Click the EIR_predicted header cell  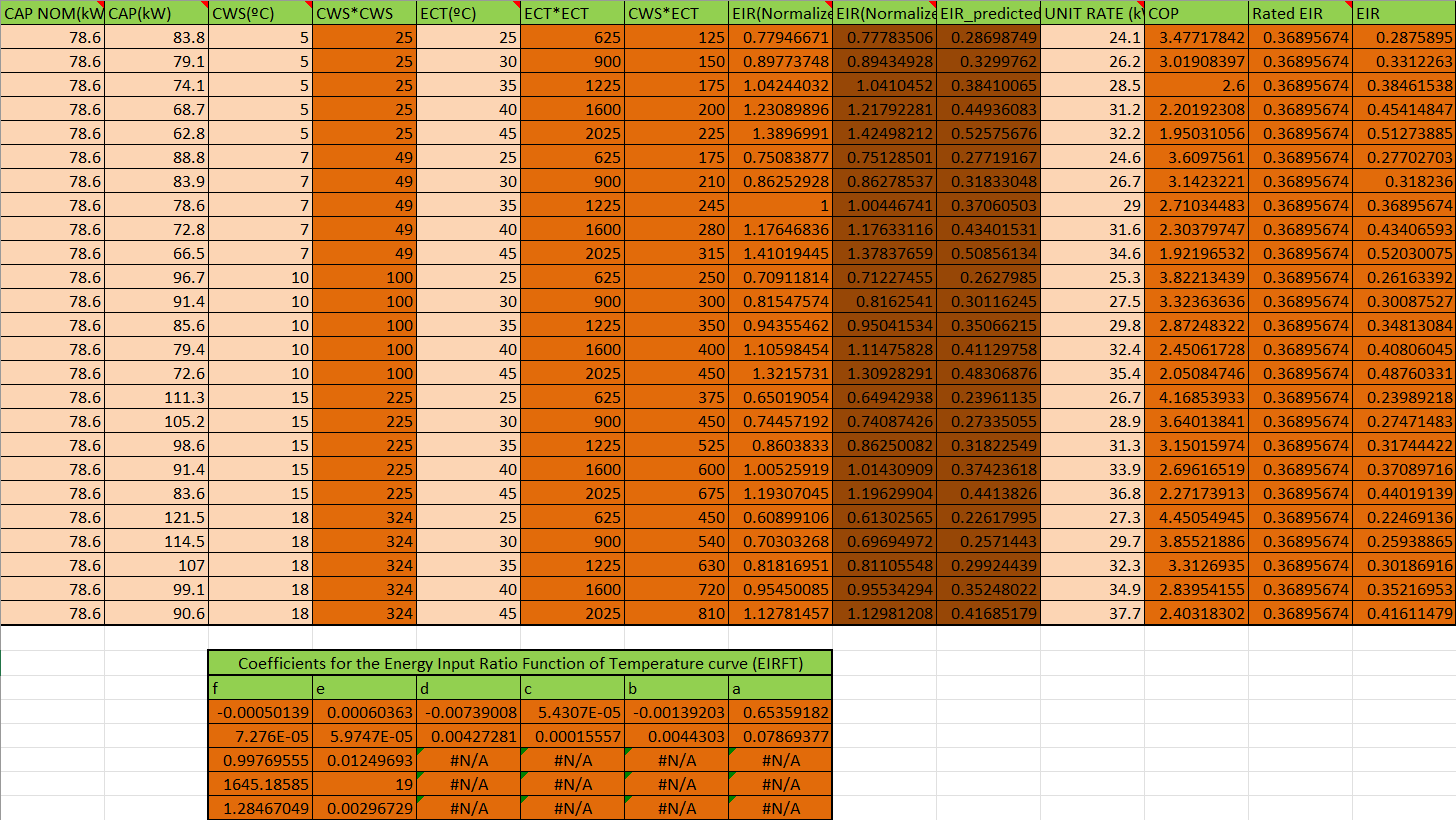point(988,14)
